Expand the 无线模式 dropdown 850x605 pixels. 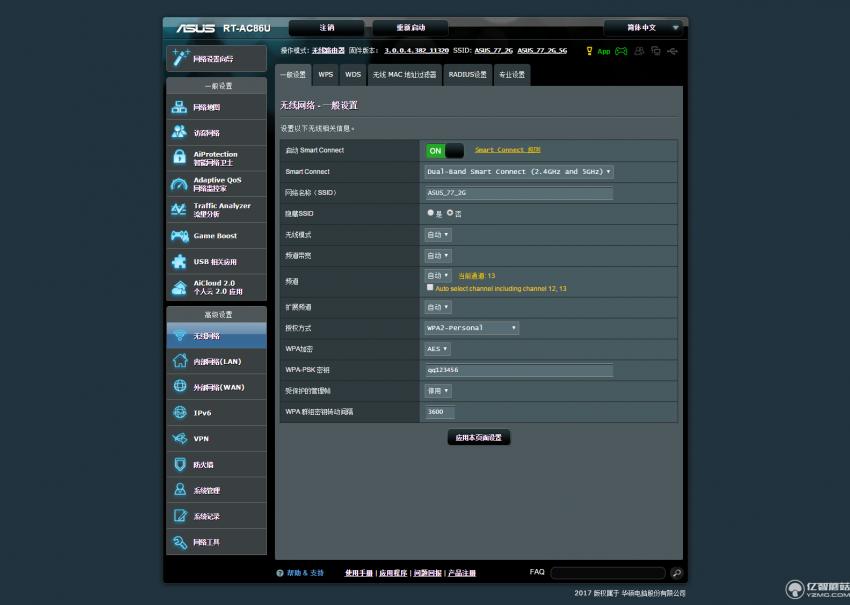coord(437,234)
